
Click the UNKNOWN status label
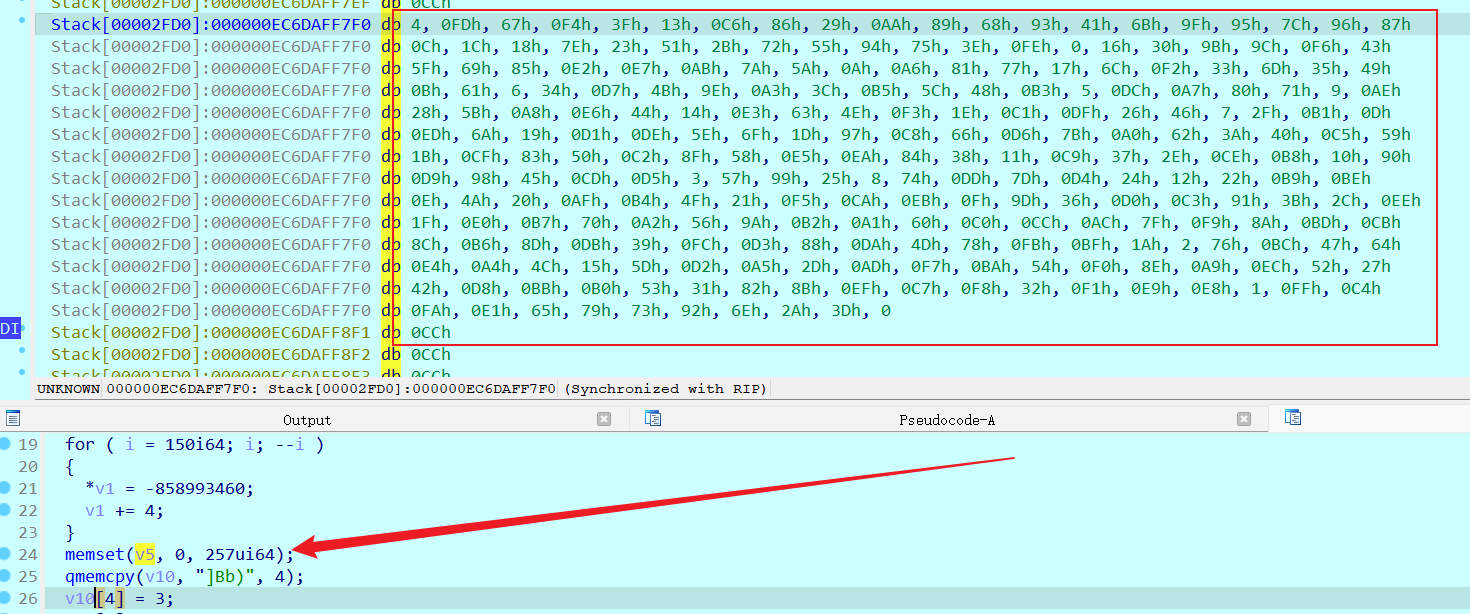68,388
